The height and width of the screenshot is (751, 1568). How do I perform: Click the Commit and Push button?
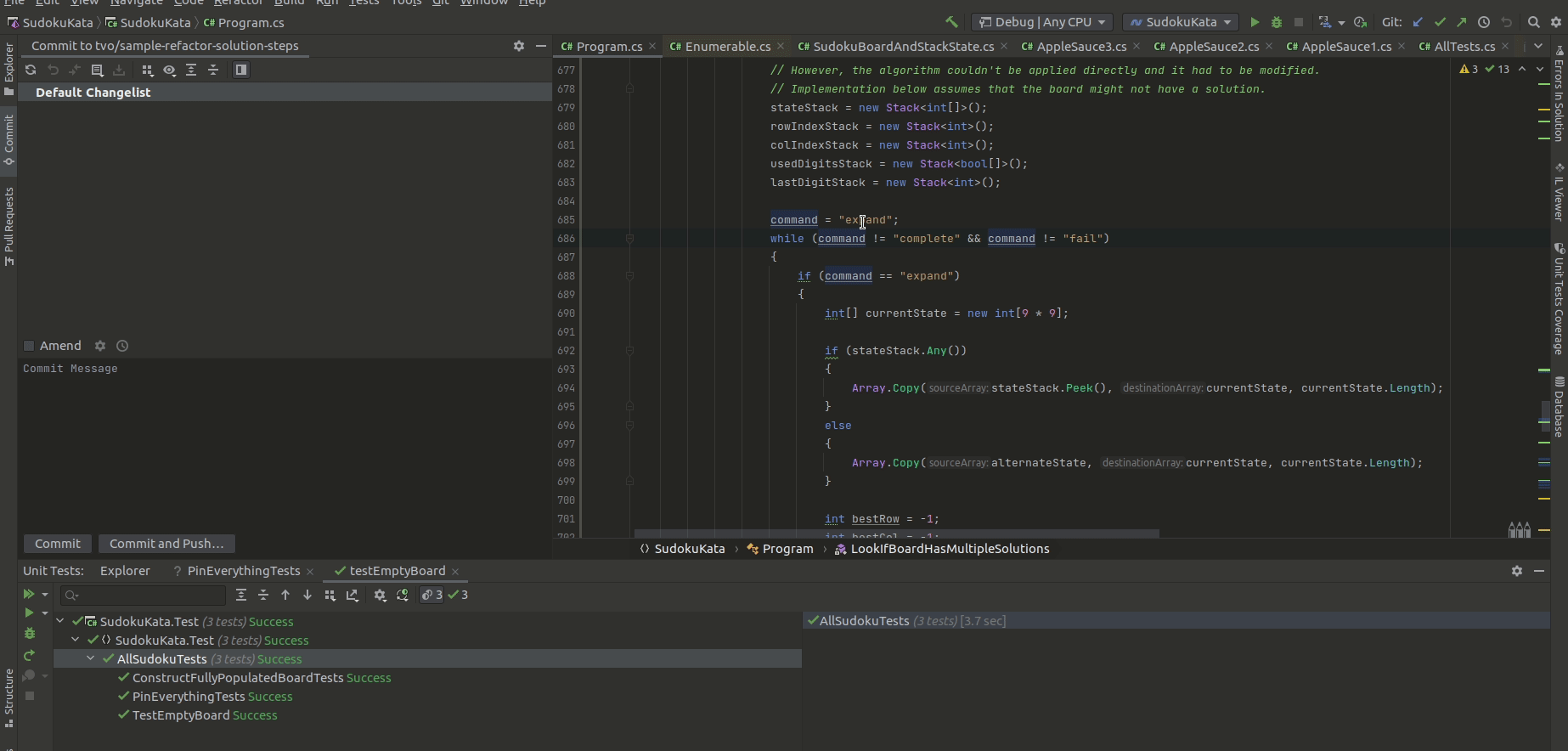166,544
